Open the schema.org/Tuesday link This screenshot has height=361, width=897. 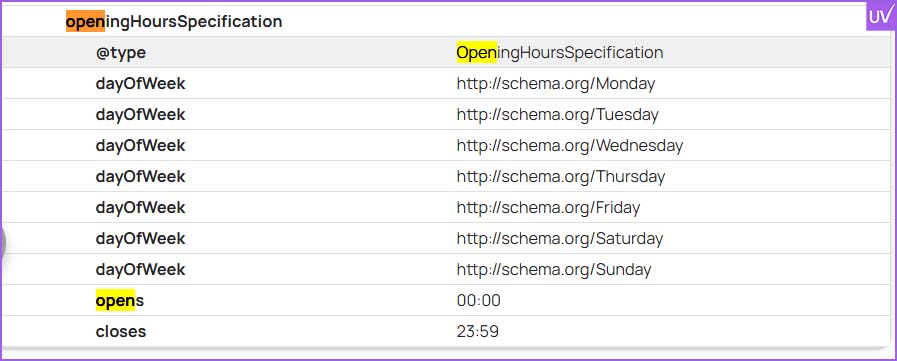coord(557,114)
